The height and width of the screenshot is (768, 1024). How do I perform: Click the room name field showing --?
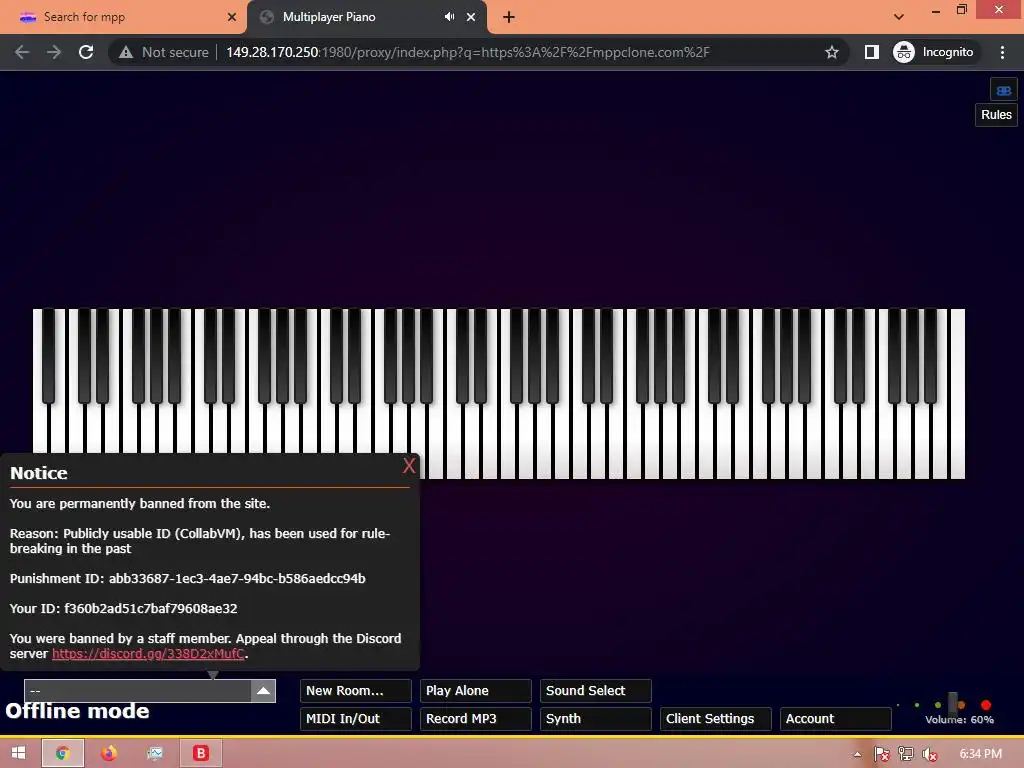coord(138,691)
